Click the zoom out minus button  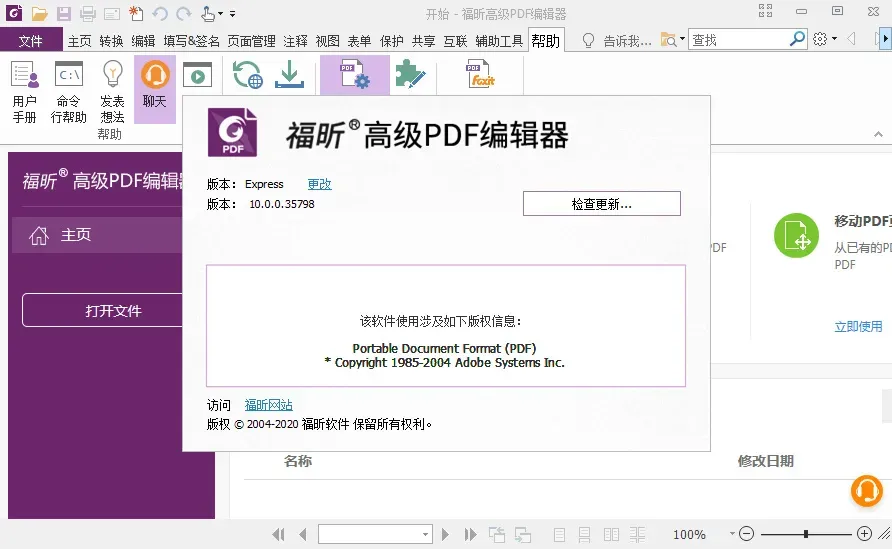(x=746, y=534)
